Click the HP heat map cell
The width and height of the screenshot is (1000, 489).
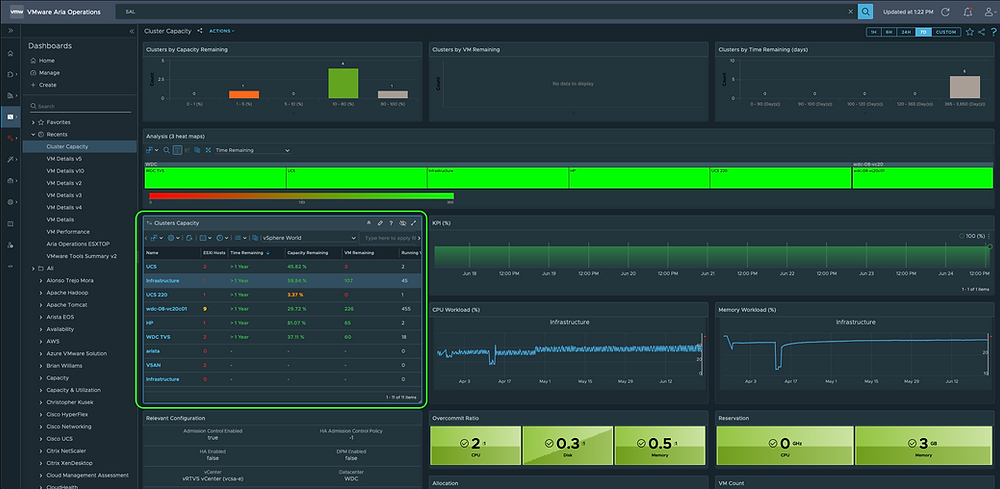click(639, 179)
